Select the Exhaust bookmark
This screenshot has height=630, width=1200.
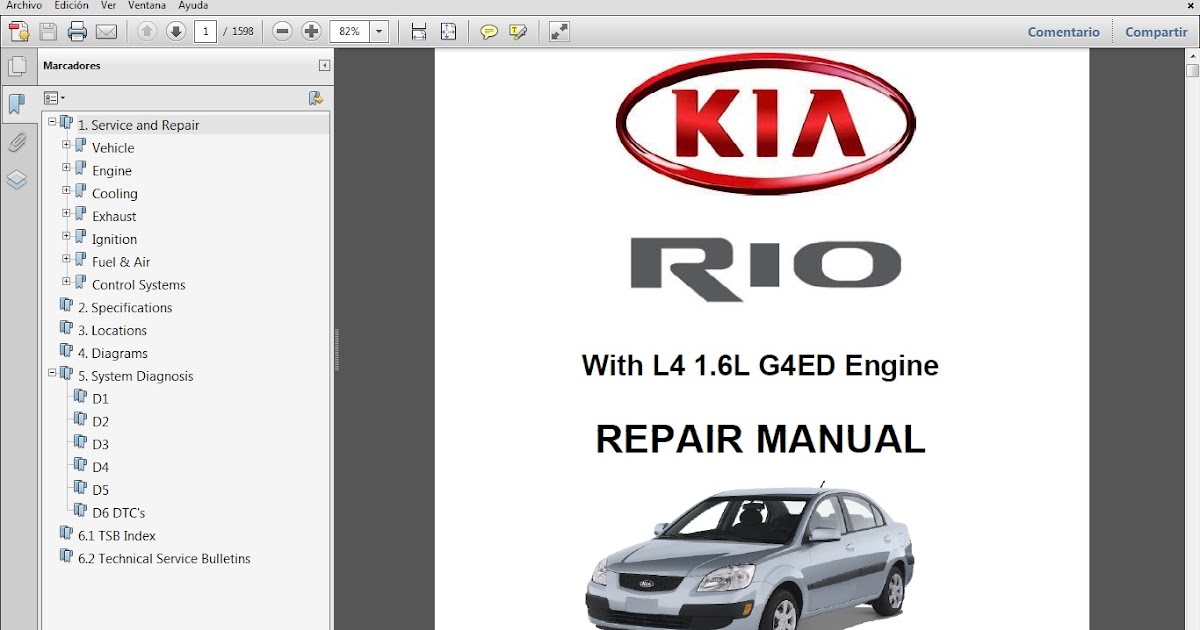114,216
